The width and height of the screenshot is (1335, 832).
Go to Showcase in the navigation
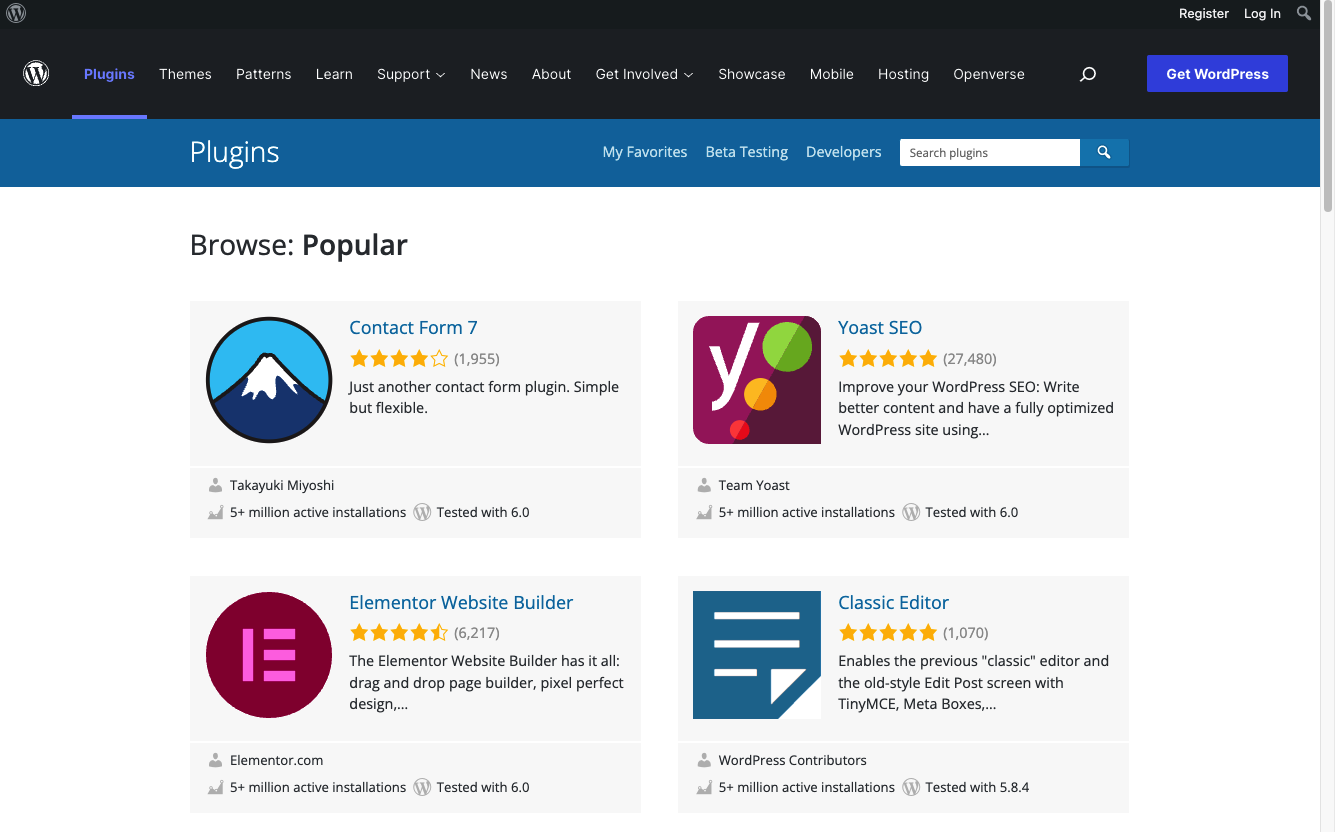pyautogui.click(x=752, y=74)
